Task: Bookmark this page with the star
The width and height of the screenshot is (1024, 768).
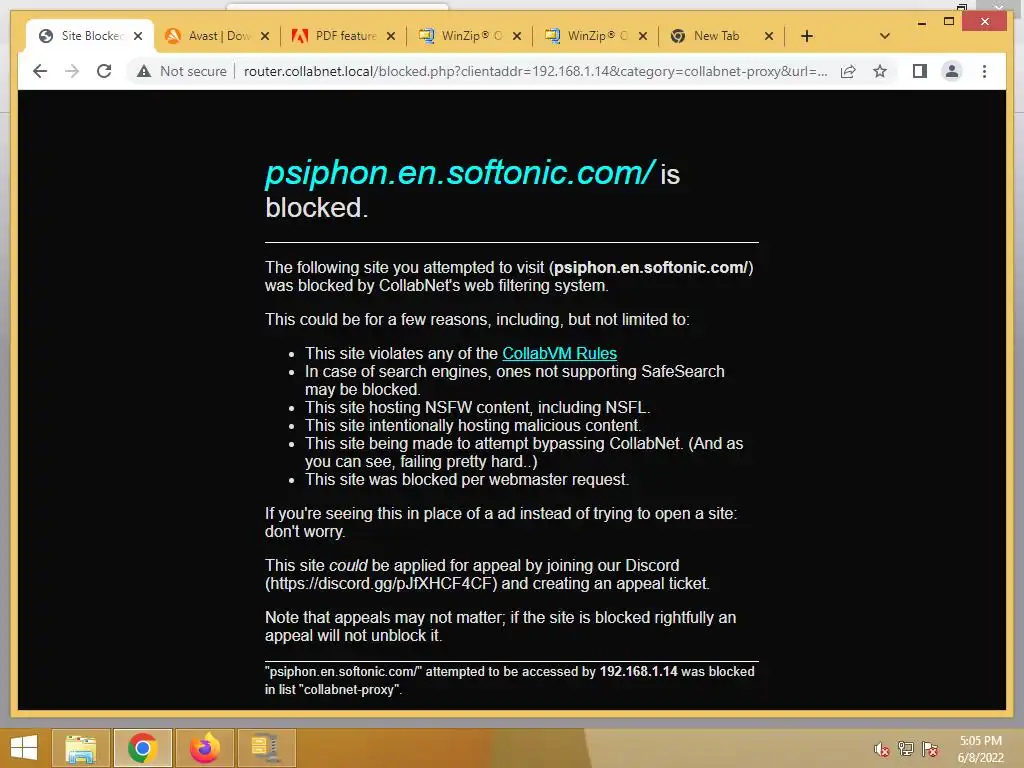Action: tap(880, 71)
